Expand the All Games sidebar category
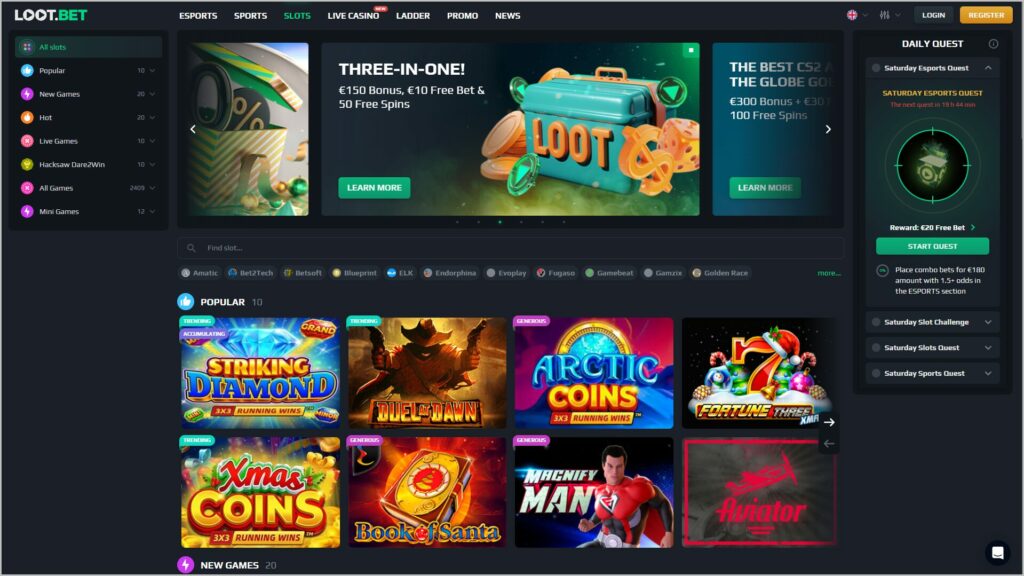This screenshot has width=1024, height=576. [152, 188]
